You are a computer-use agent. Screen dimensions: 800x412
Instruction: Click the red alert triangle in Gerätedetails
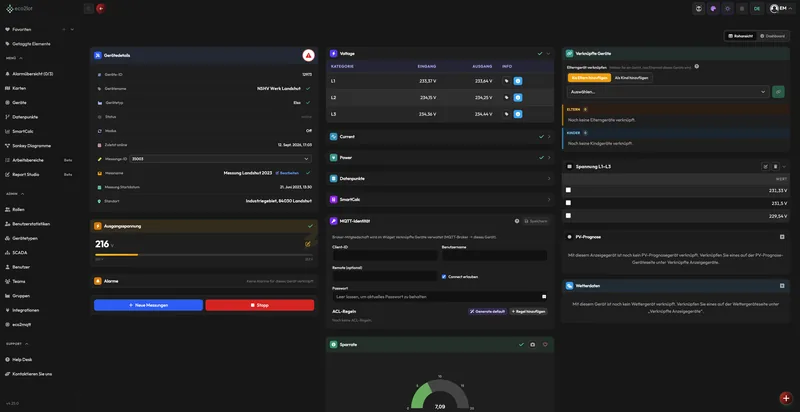click(308, 55)
